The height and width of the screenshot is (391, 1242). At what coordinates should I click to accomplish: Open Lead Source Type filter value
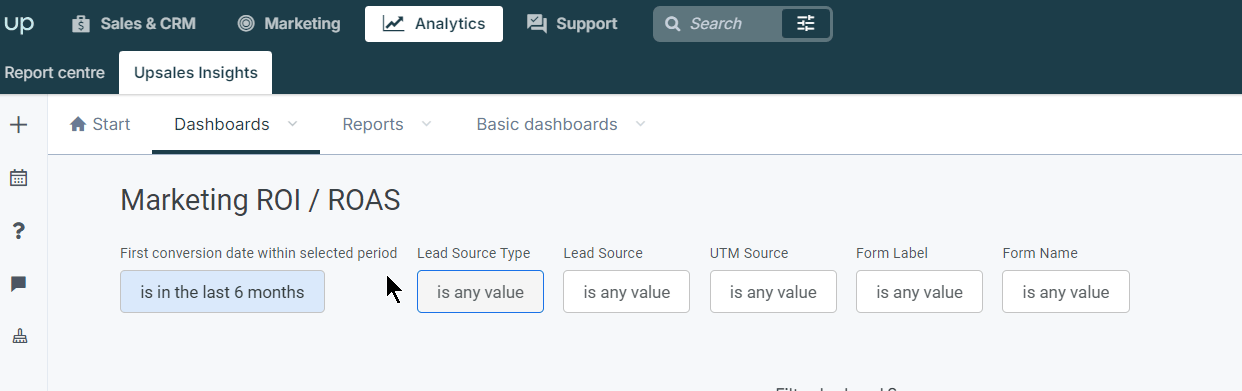(x=480, y=292)
